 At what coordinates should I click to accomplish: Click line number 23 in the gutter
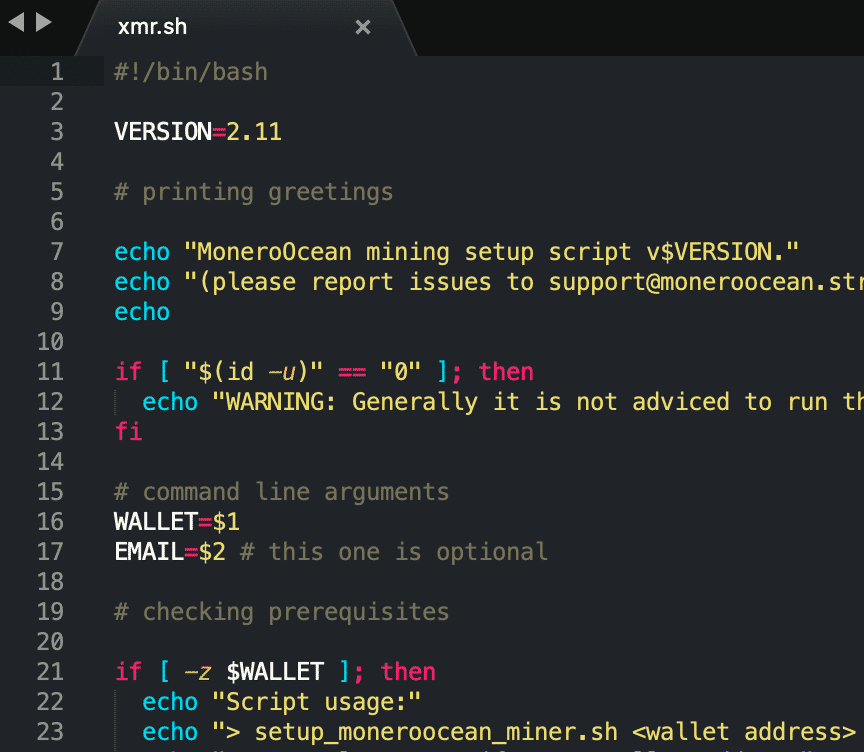(x=51, y=732)
